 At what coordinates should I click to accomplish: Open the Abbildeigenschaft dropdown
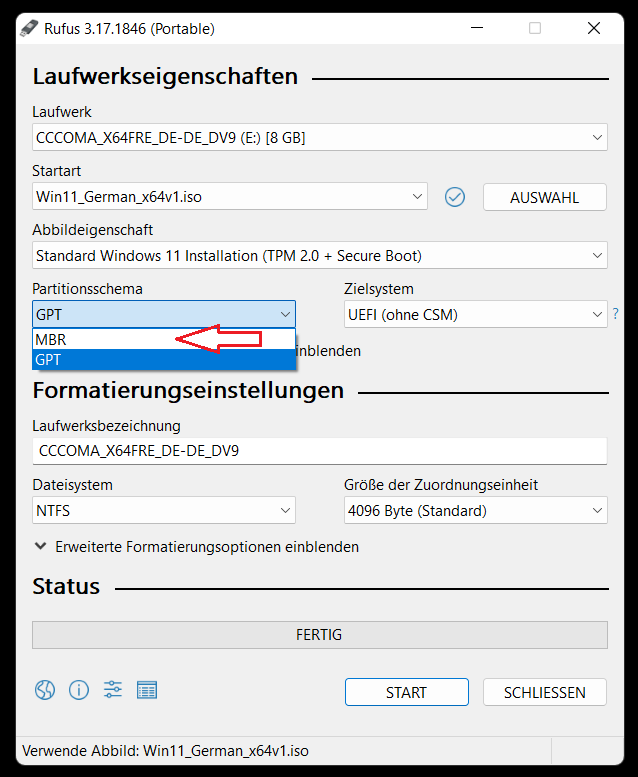[320, 255]
